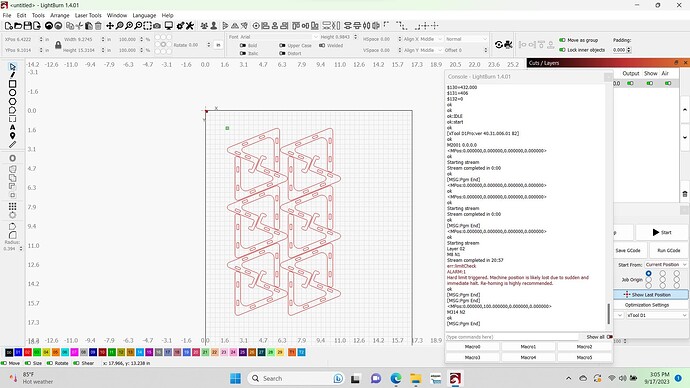This screenshot has width=690, height=388.
Task: Open the Edit menu
Action: [x=22, y=15]
